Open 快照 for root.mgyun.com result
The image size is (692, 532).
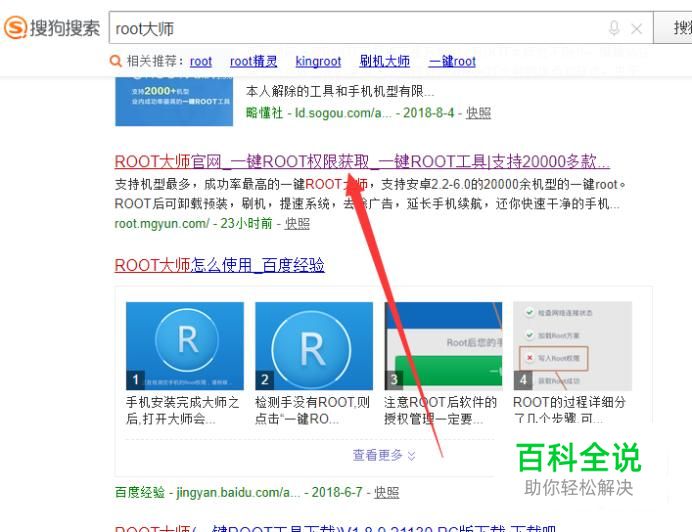(297, 223)
